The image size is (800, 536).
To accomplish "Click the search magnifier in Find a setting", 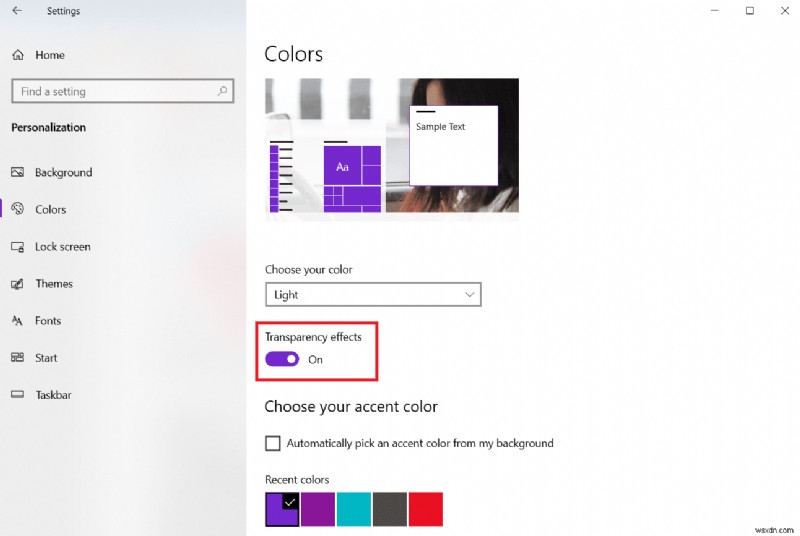I will (x=222, y=91).
